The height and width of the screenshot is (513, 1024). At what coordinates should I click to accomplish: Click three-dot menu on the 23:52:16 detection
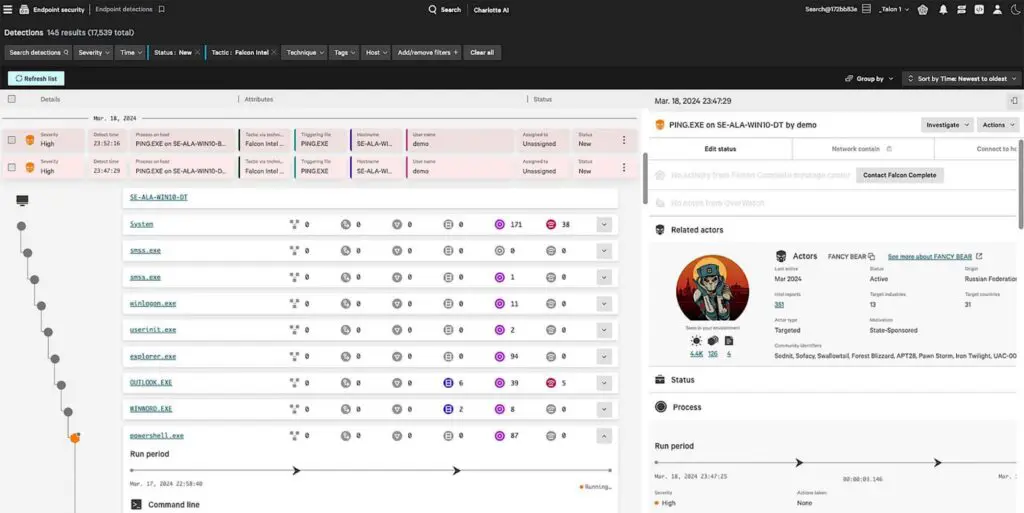click(624, 140)
